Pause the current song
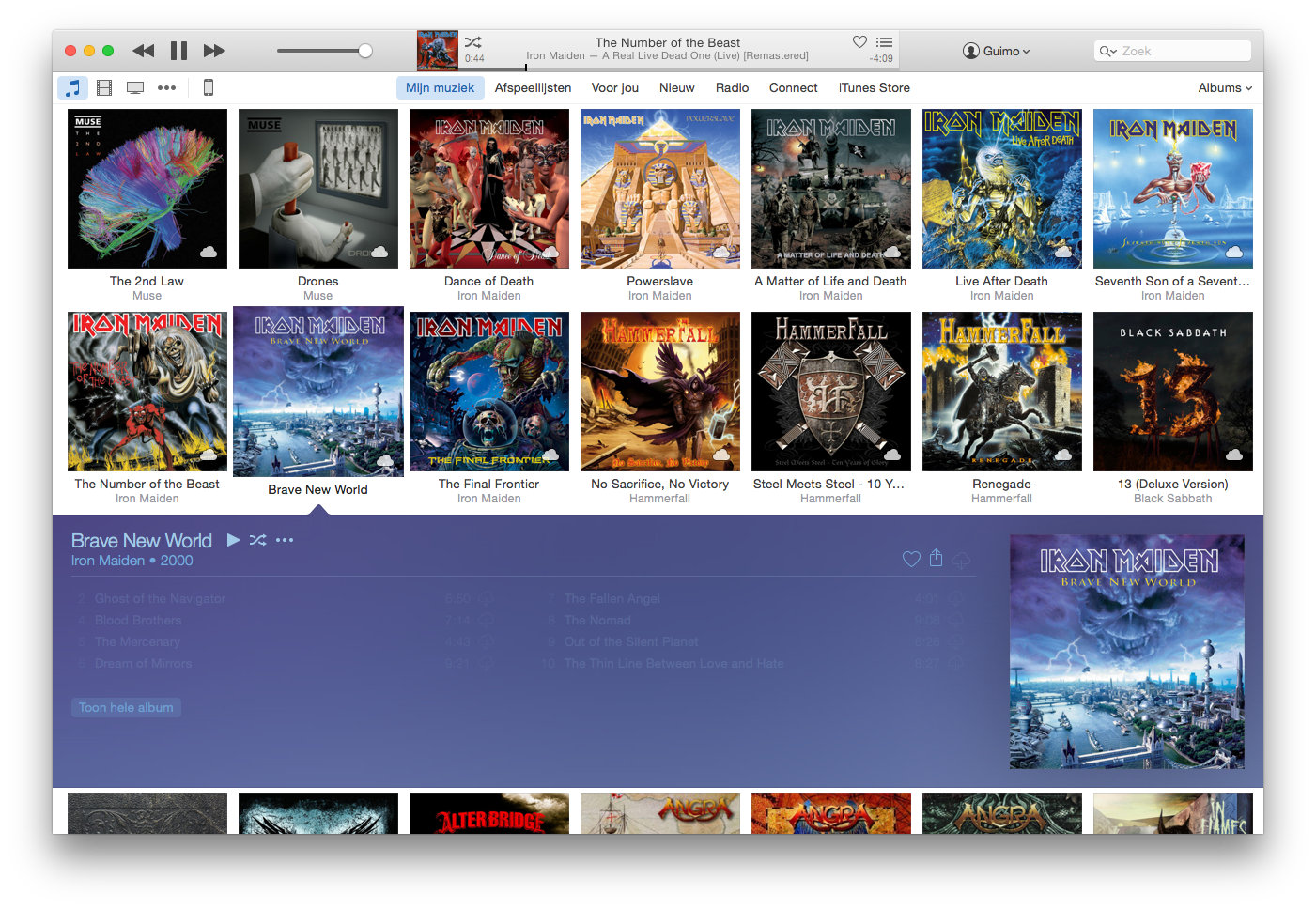Viewport: 1316px width, 909px height. tap(178, 51)
